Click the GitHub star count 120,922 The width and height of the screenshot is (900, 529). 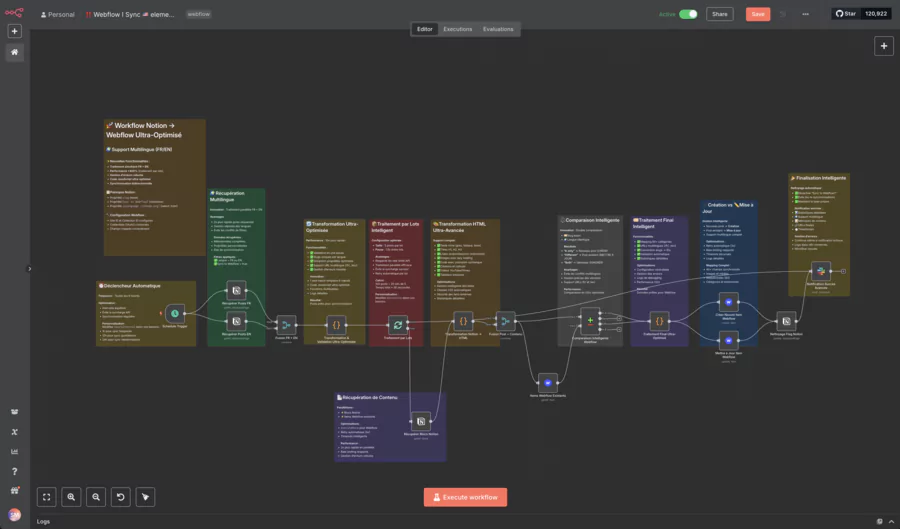tap(876, 14)
